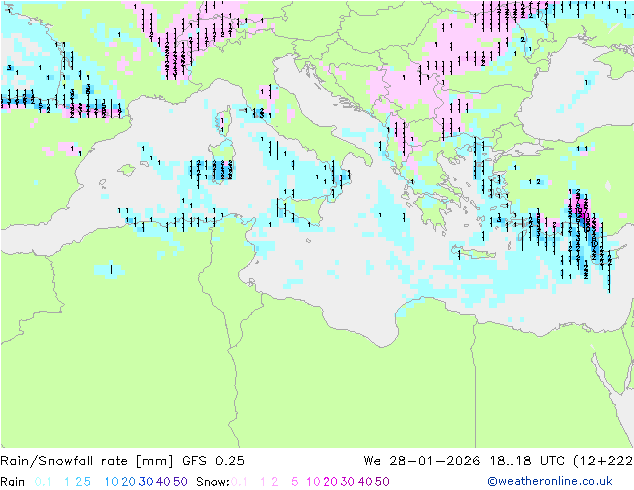This screenshot has height=490, width=634.
Task: Click the "Rain/Snowfall rate [mm]" title text
Action: coord(87,461)
